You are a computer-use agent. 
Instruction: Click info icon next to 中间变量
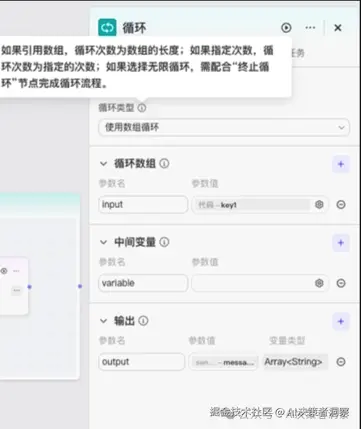(164, 242)
